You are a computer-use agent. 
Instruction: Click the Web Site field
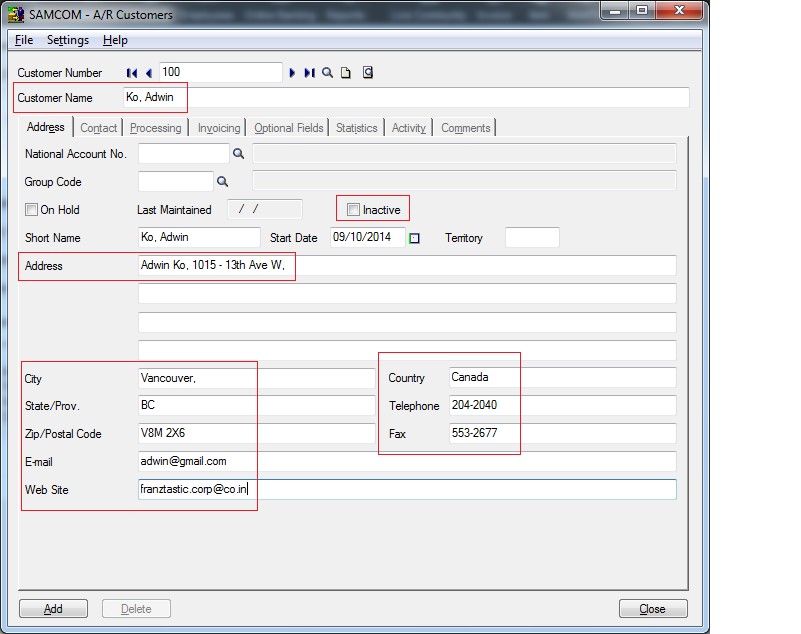[x=407, y=489]
